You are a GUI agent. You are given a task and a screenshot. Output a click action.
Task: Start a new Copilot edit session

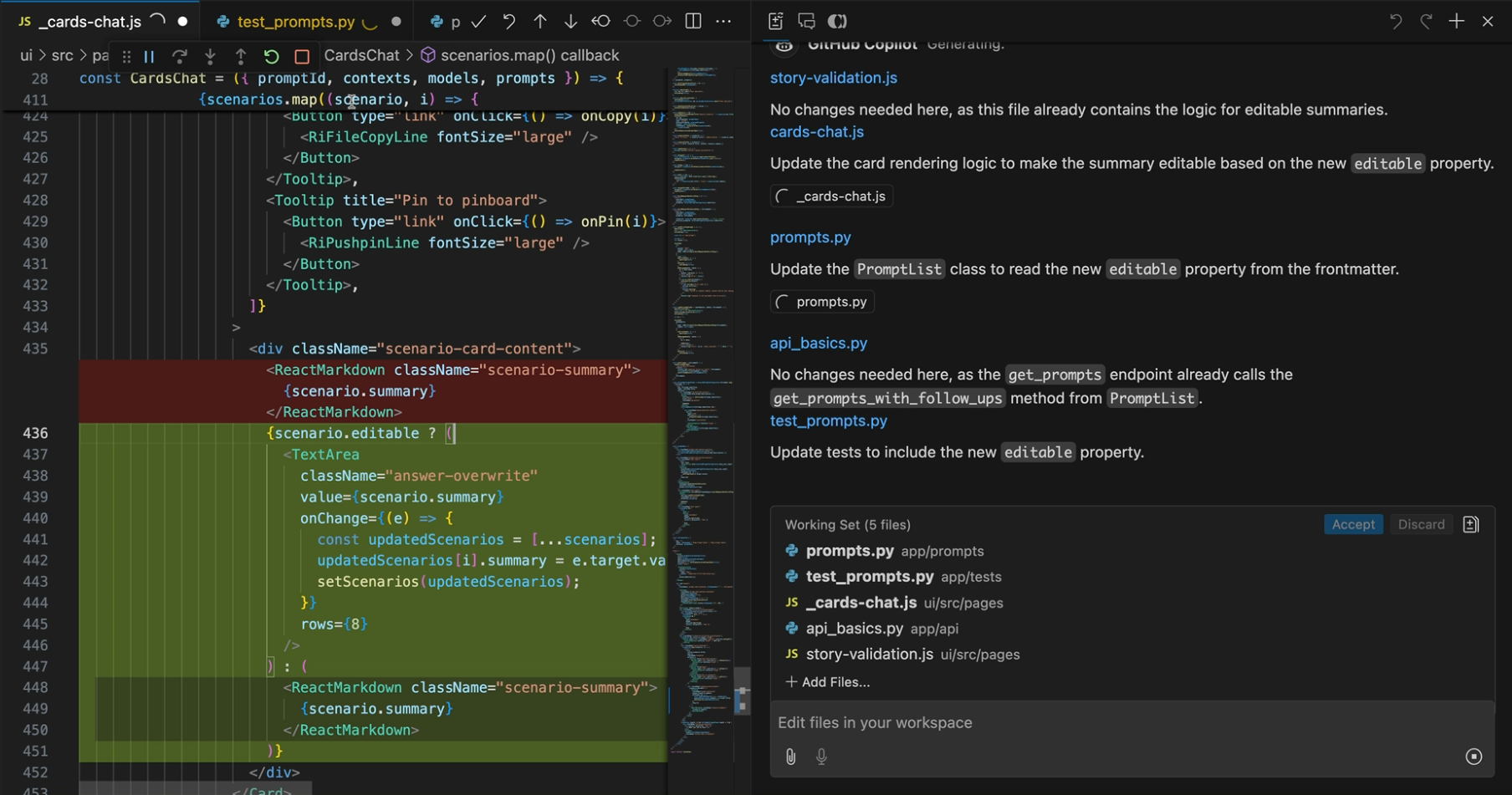coord(1456,21)
